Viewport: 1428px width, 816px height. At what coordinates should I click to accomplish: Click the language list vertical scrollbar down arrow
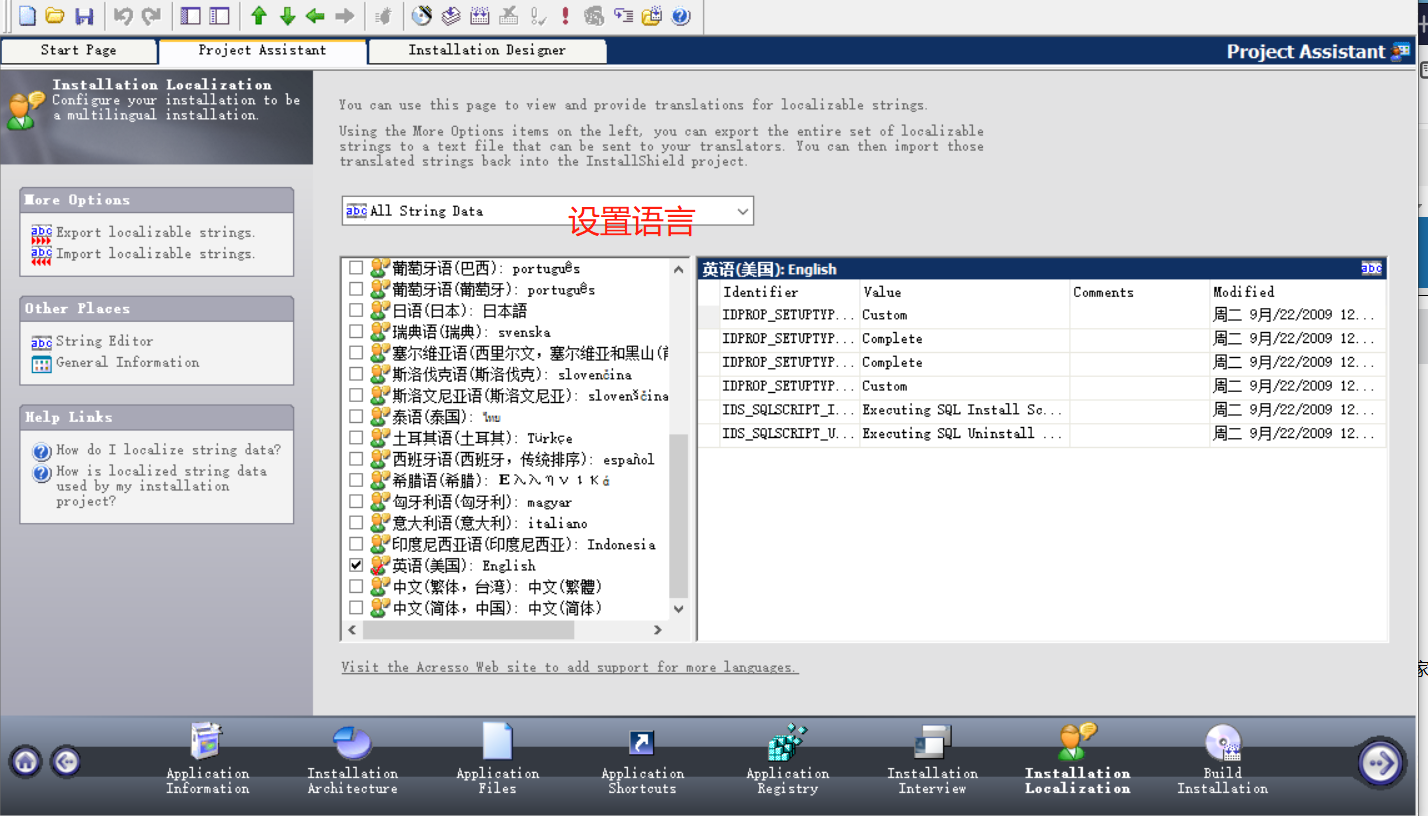679,608
